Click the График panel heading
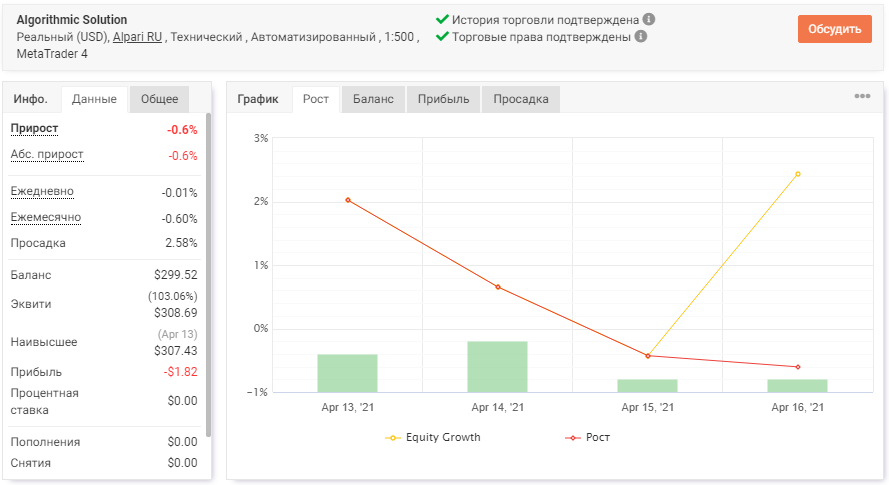The image size is (889, 485). (258, 99)
